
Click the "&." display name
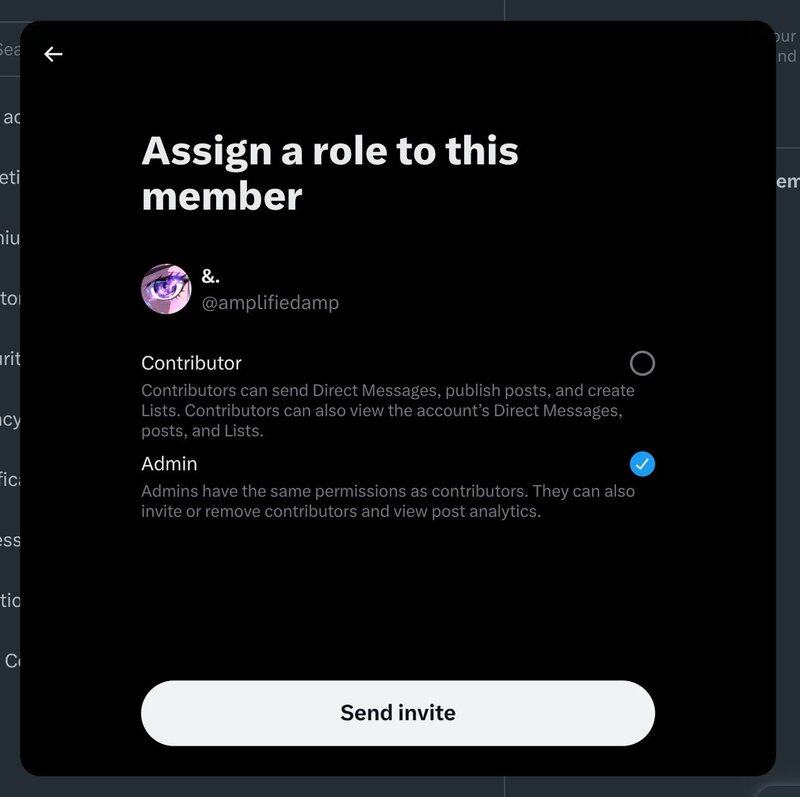point(211,277)
